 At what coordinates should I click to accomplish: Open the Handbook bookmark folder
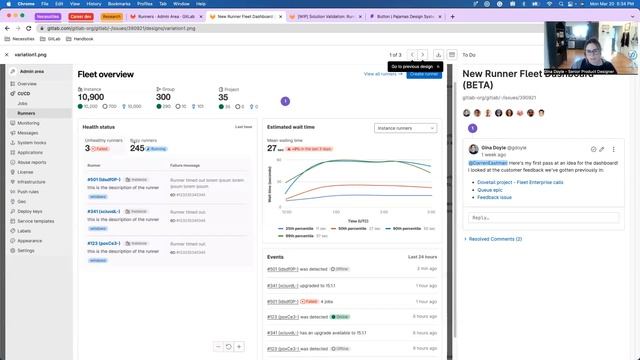click(x=80, y=39)
